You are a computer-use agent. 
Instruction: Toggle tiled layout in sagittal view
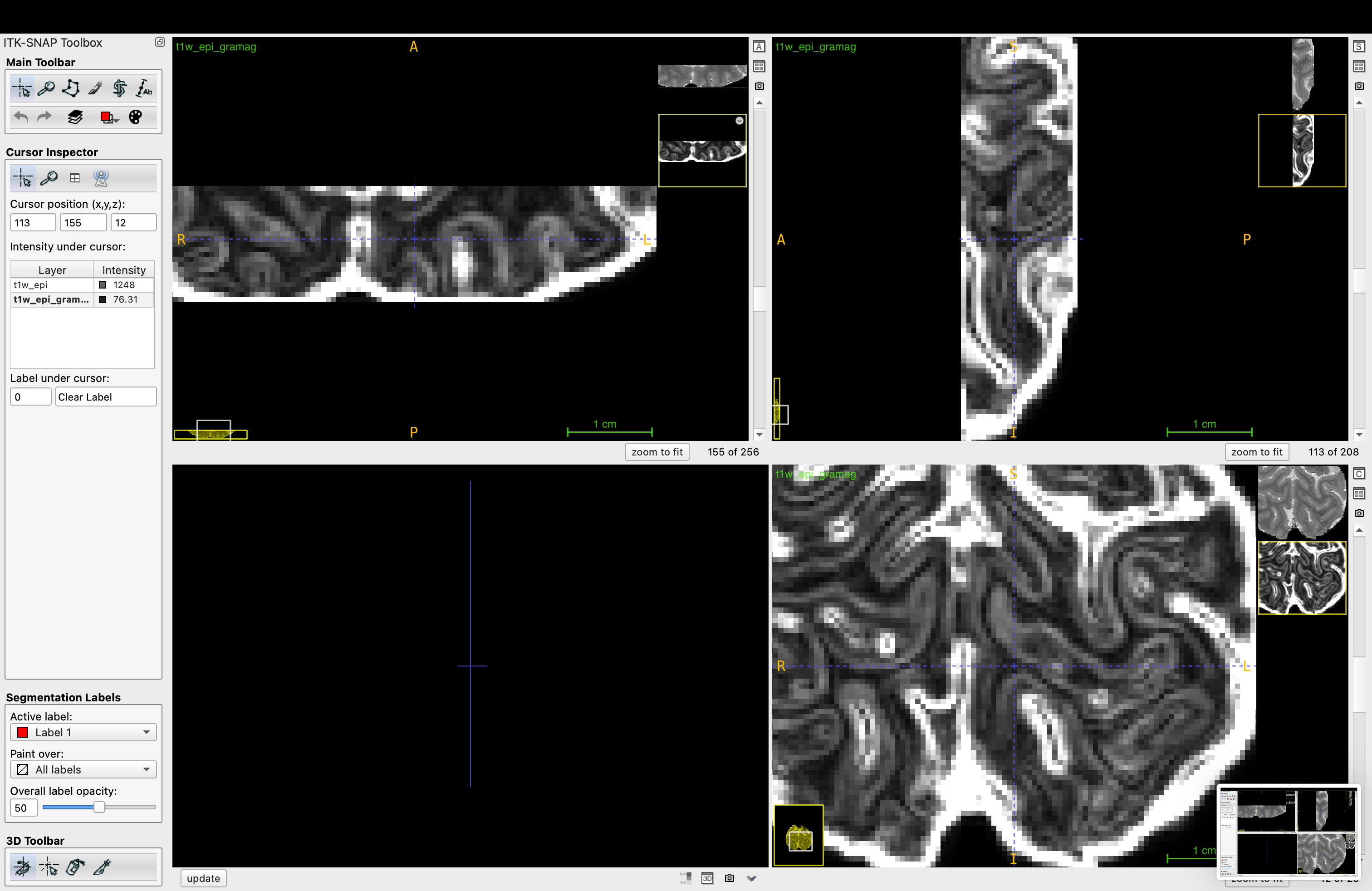tap(1359, 66)
